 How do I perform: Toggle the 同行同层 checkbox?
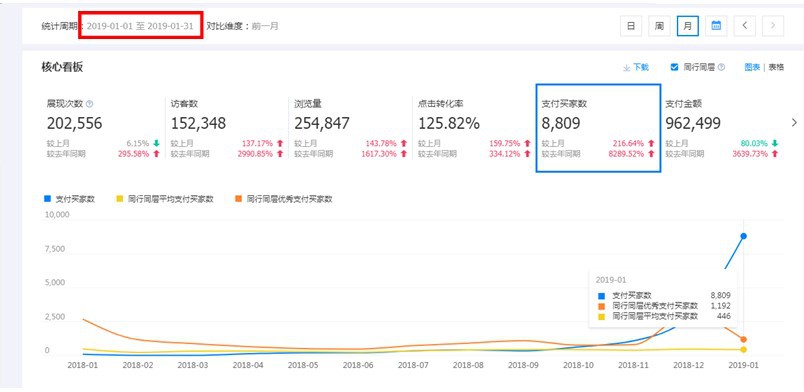tap(674, 67)
